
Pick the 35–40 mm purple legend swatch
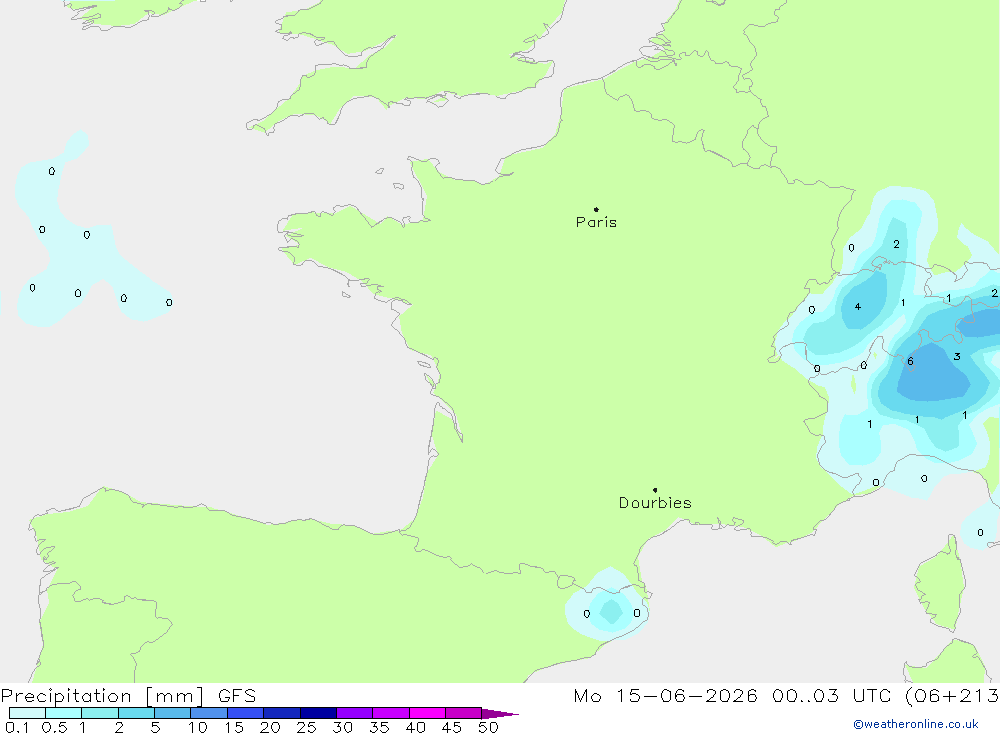pos(391,713)
